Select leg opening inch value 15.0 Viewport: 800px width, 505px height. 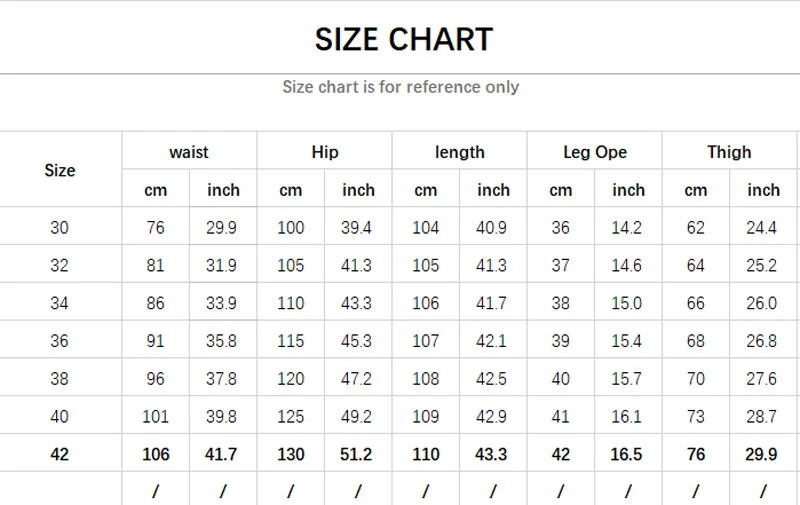[627, 304]
